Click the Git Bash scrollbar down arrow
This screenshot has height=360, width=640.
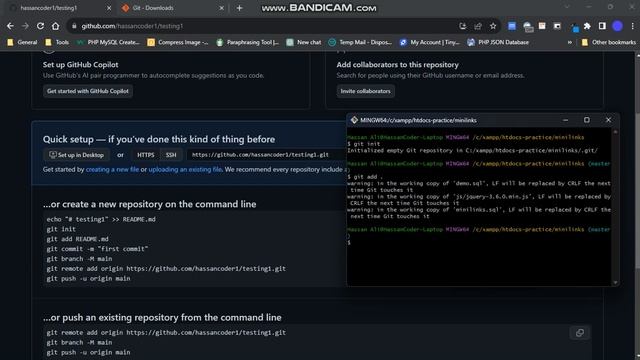pos(616,282)
